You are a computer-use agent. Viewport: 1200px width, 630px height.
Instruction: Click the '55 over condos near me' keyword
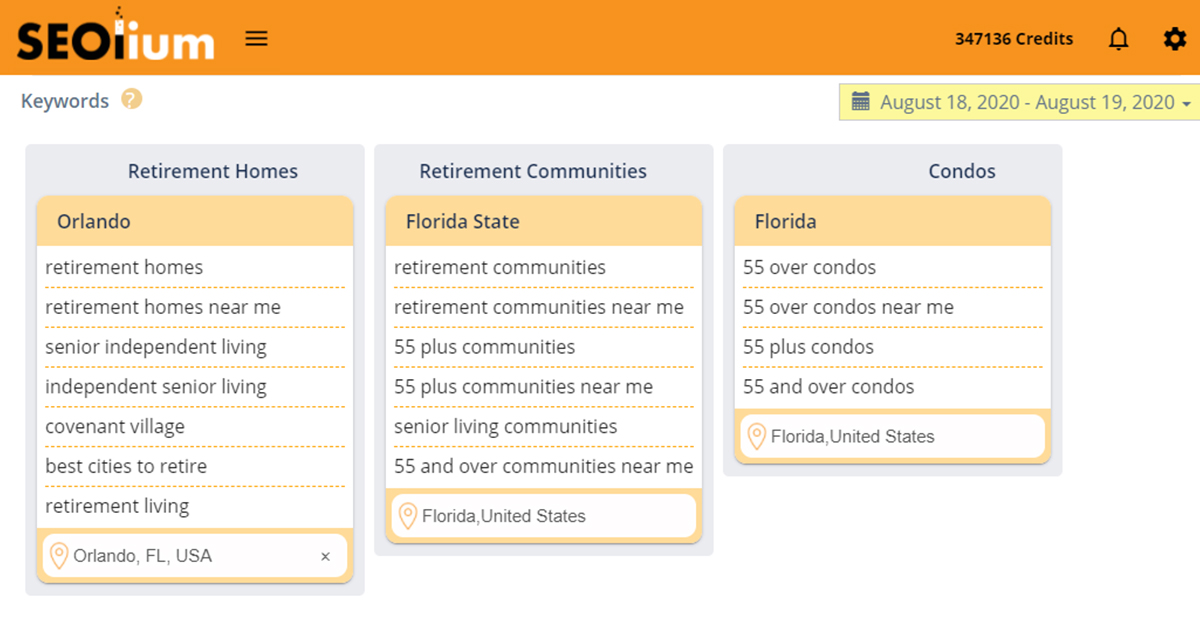(x=848, y=307)
